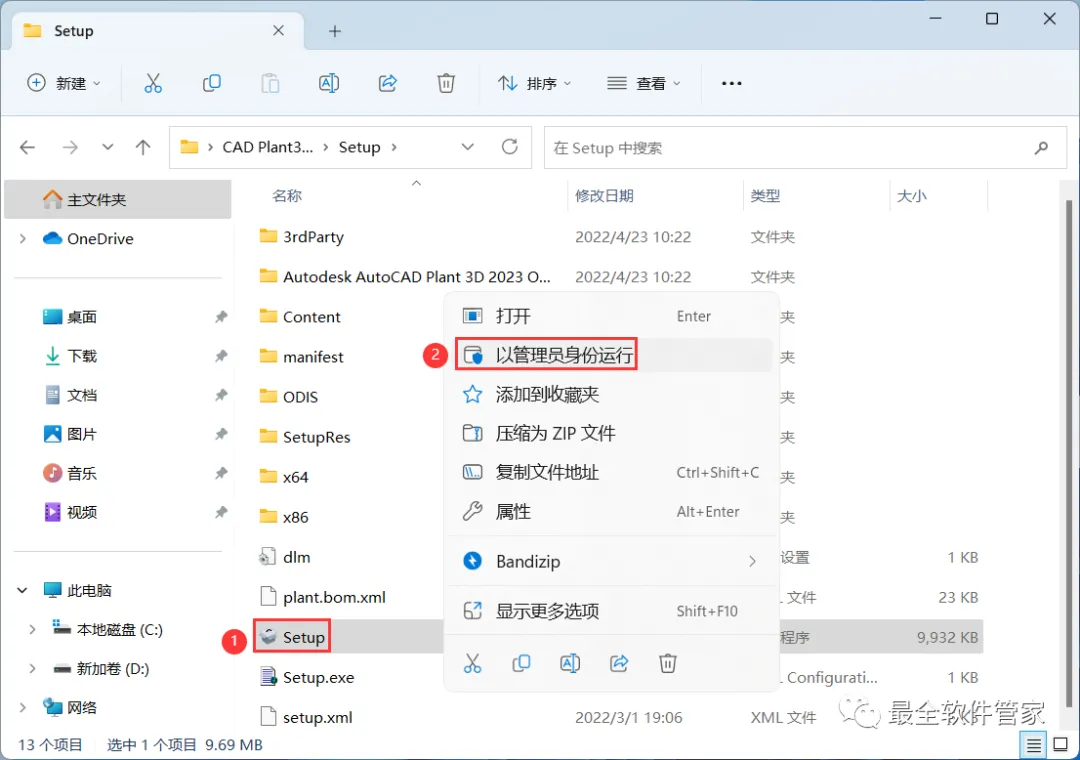The height and width of the screenshot is (760, 1080).
Task: Click the Share icon in top toolbar
Action: click(388, 83)
